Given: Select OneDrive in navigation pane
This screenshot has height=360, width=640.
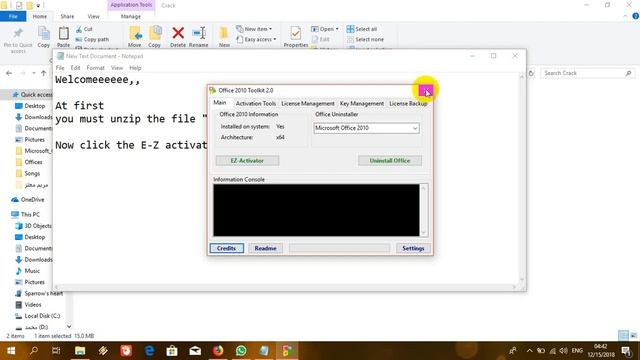Looking at the screenshot, I should point(28,200).
